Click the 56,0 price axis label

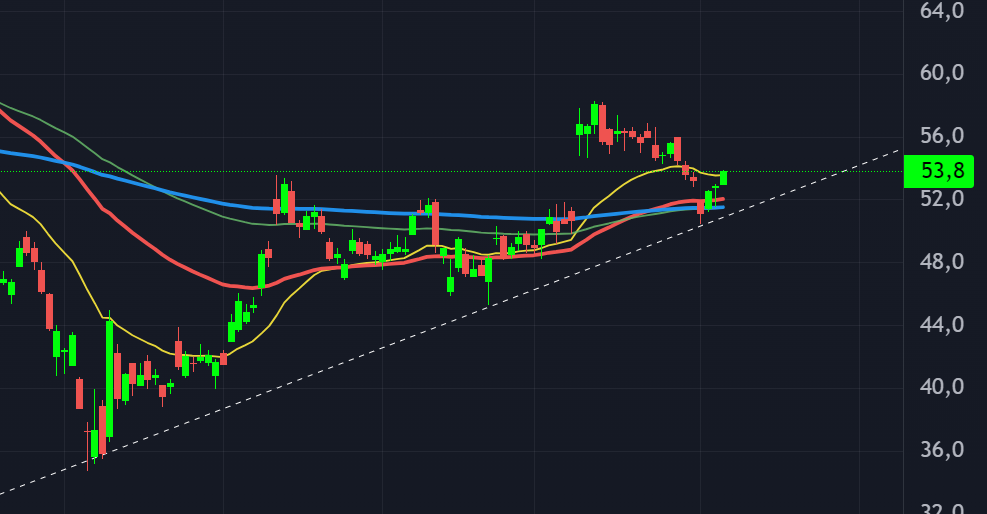click(942, 135)
